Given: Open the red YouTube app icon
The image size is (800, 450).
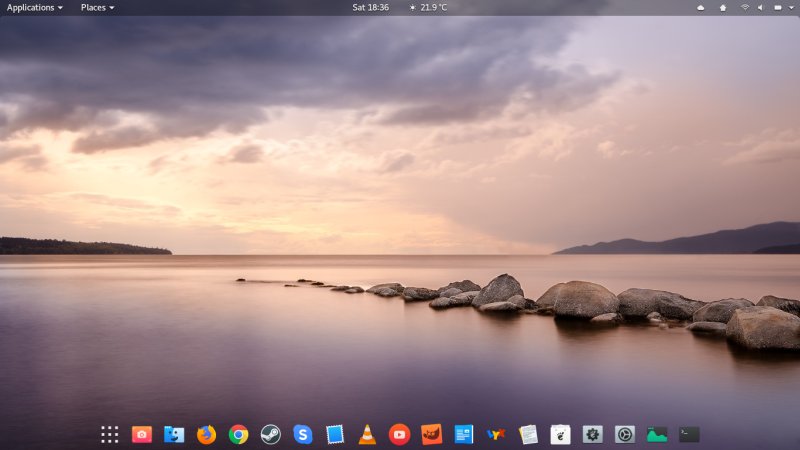Looking at the screenshot, I should [399, 434].
